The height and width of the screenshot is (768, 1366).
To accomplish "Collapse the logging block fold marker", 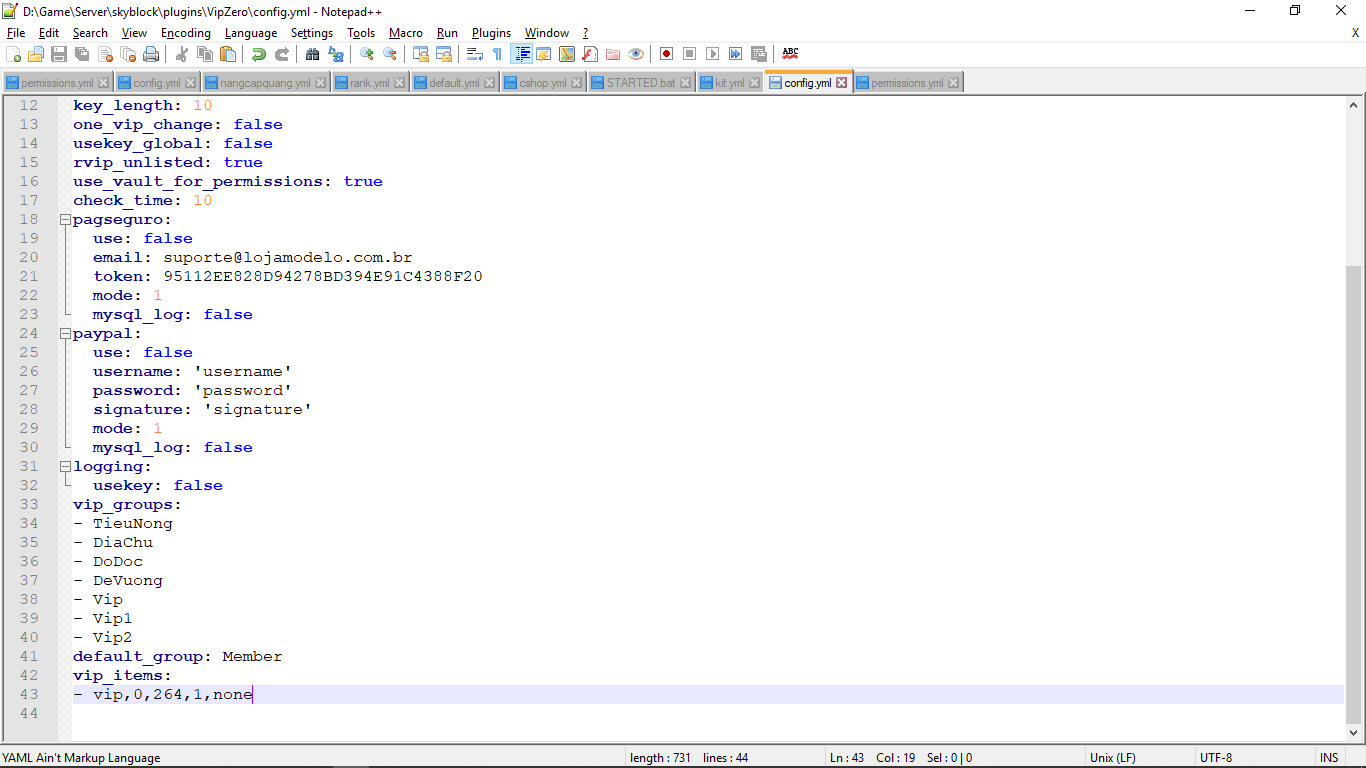I will tap(65, 467).
